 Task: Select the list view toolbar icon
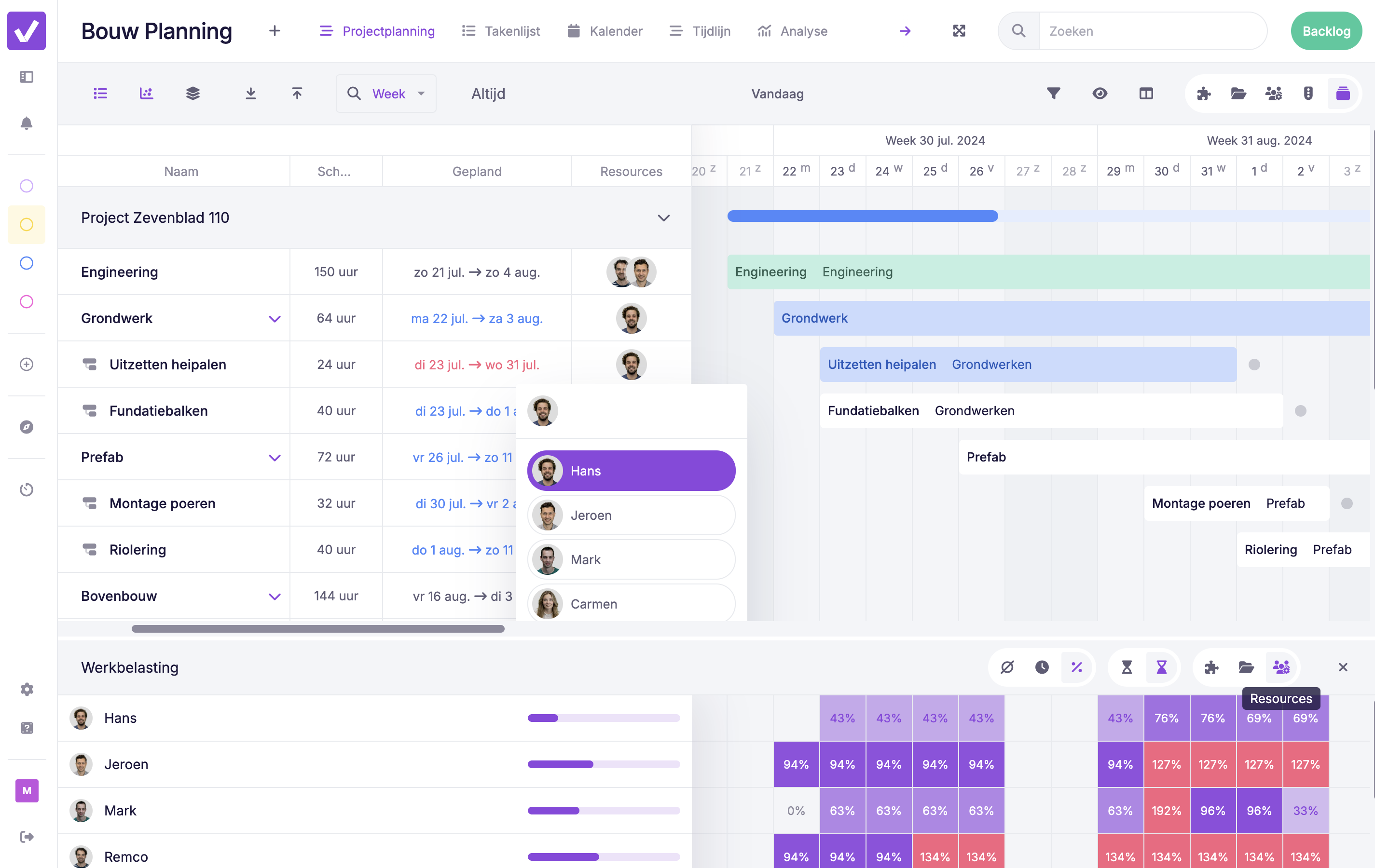tap(100, 94)
